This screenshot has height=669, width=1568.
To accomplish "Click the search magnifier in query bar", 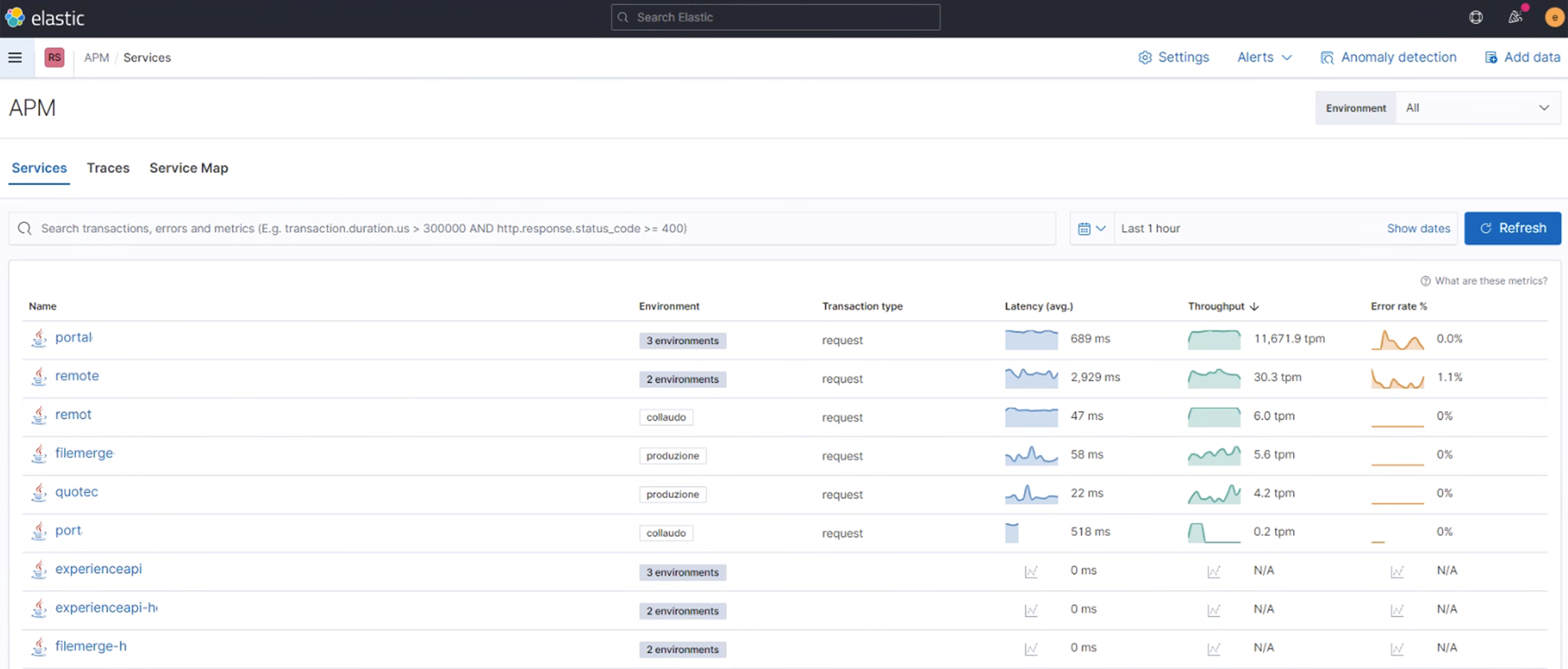I will [25, 228].
